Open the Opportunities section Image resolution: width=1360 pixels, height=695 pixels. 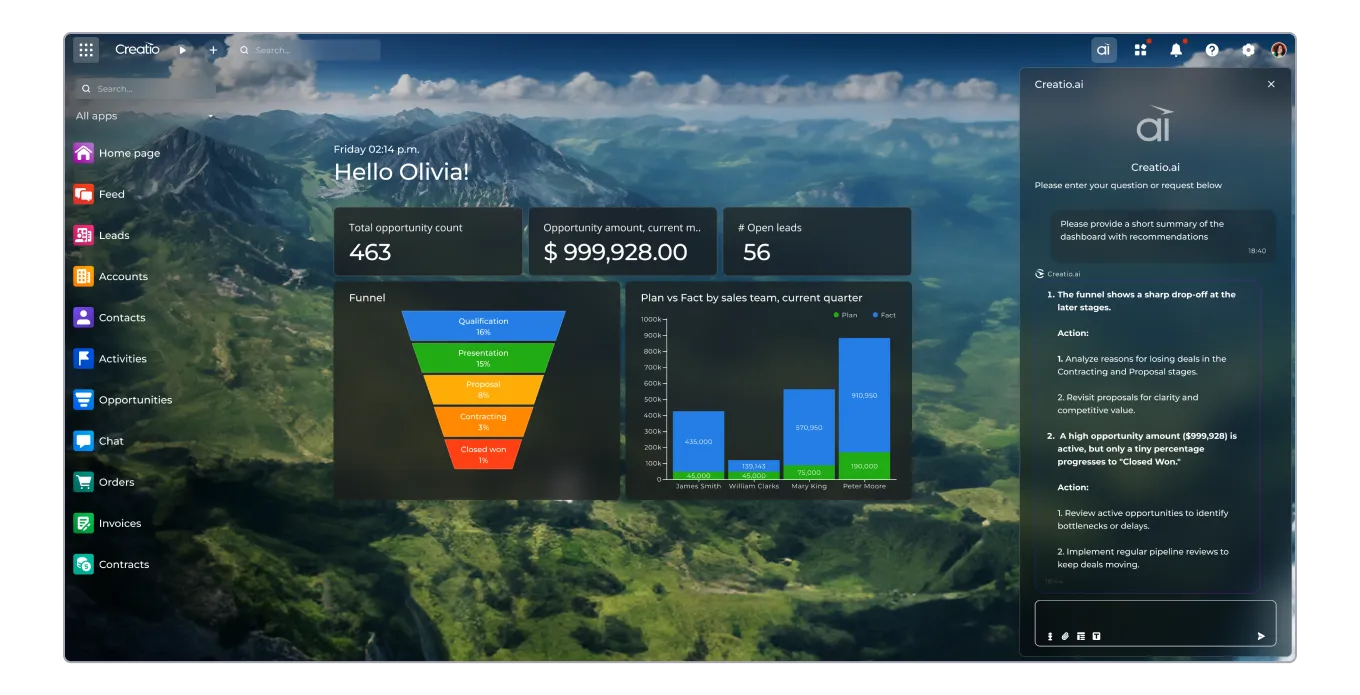tap(123, 399)
